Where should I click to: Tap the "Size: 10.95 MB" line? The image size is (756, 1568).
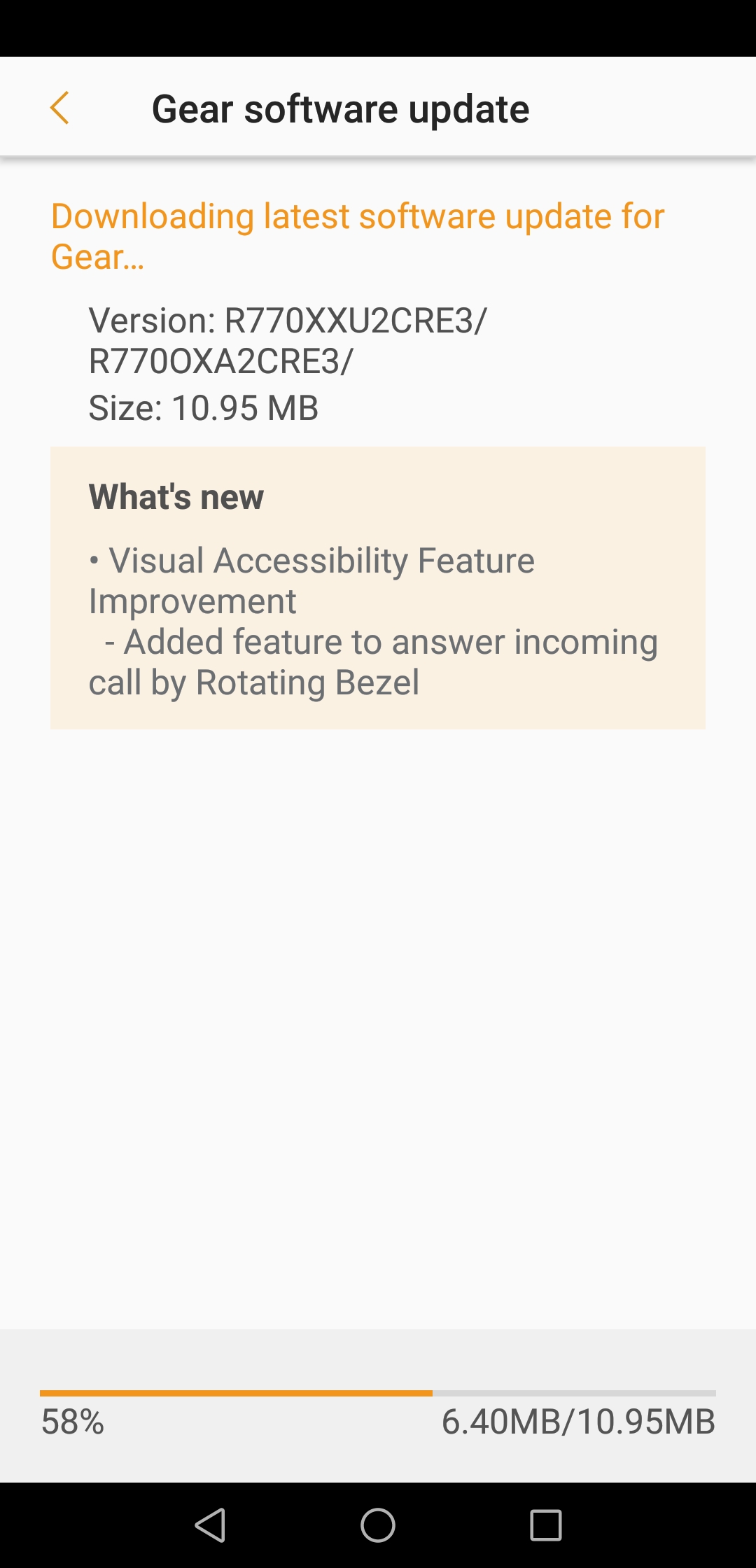coord(203,408)
